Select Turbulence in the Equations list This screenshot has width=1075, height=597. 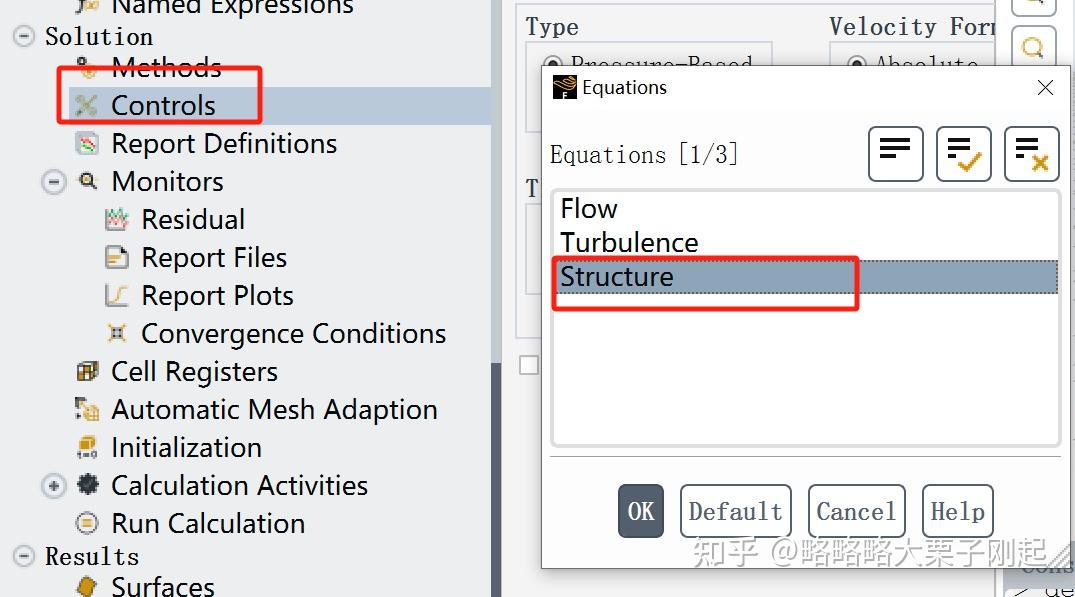click(629, 243)
